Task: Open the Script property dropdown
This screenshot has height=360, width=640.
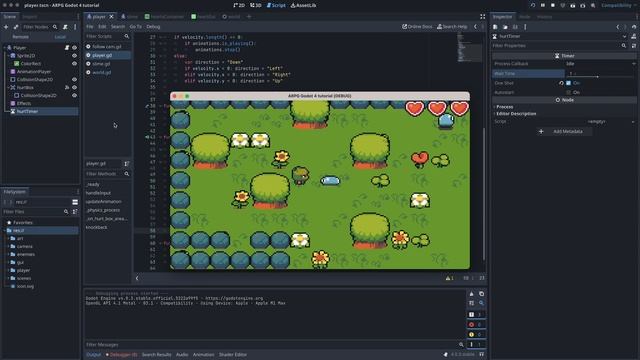Action: [x=600, y=122]
